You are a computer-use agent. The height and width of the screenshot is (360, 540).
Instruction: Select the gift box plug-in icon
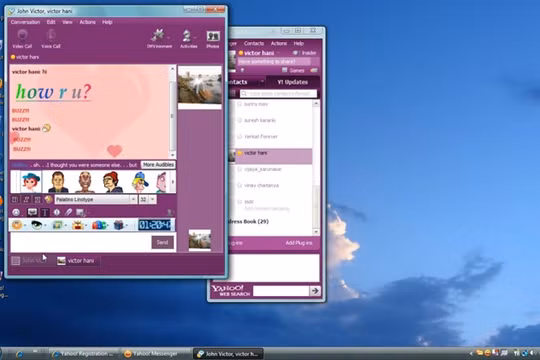118,225
